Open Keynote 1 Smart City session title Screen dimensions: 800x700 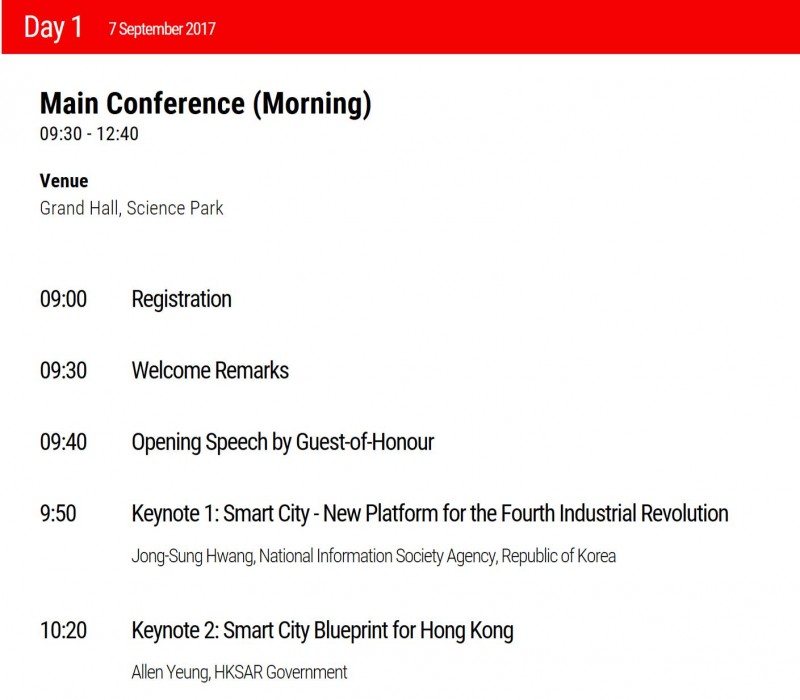pos(429,513)
